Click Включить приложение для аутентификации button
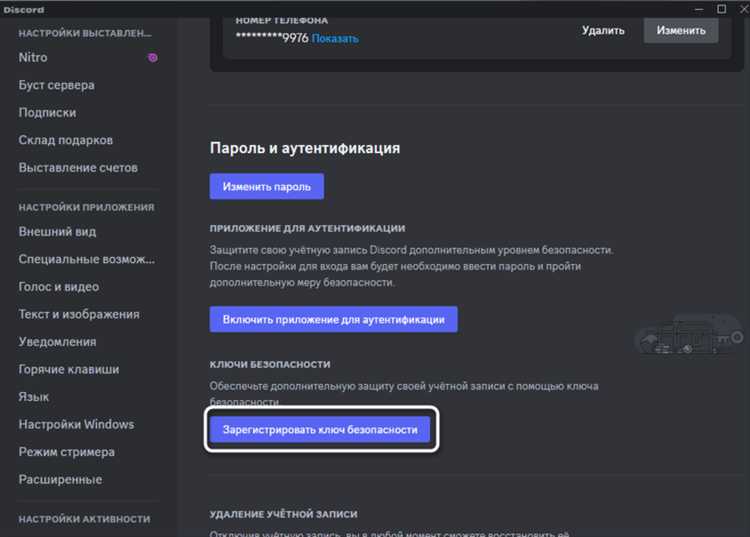The height and width of the screenshot is (537, 750). click(x=333, y=319)
